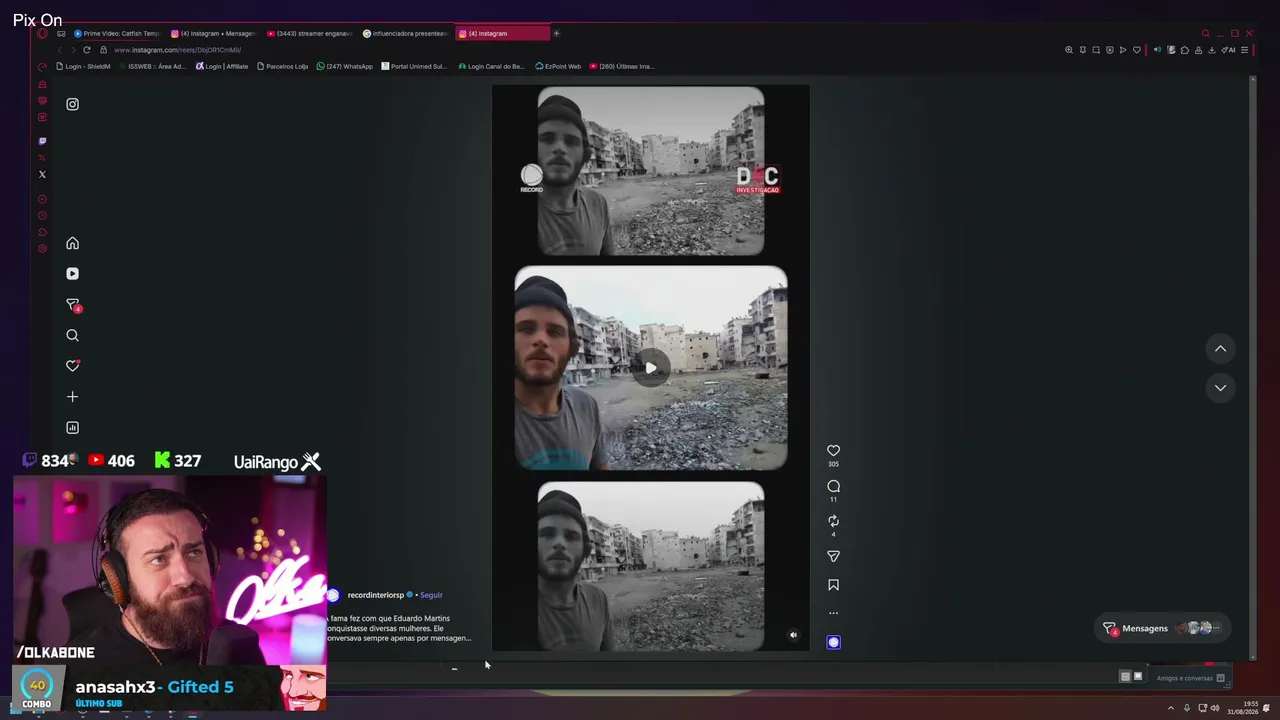Screen dimensions: 1280x720
Task: Open browser sidebar history clock icon
Action: [42, 215]
